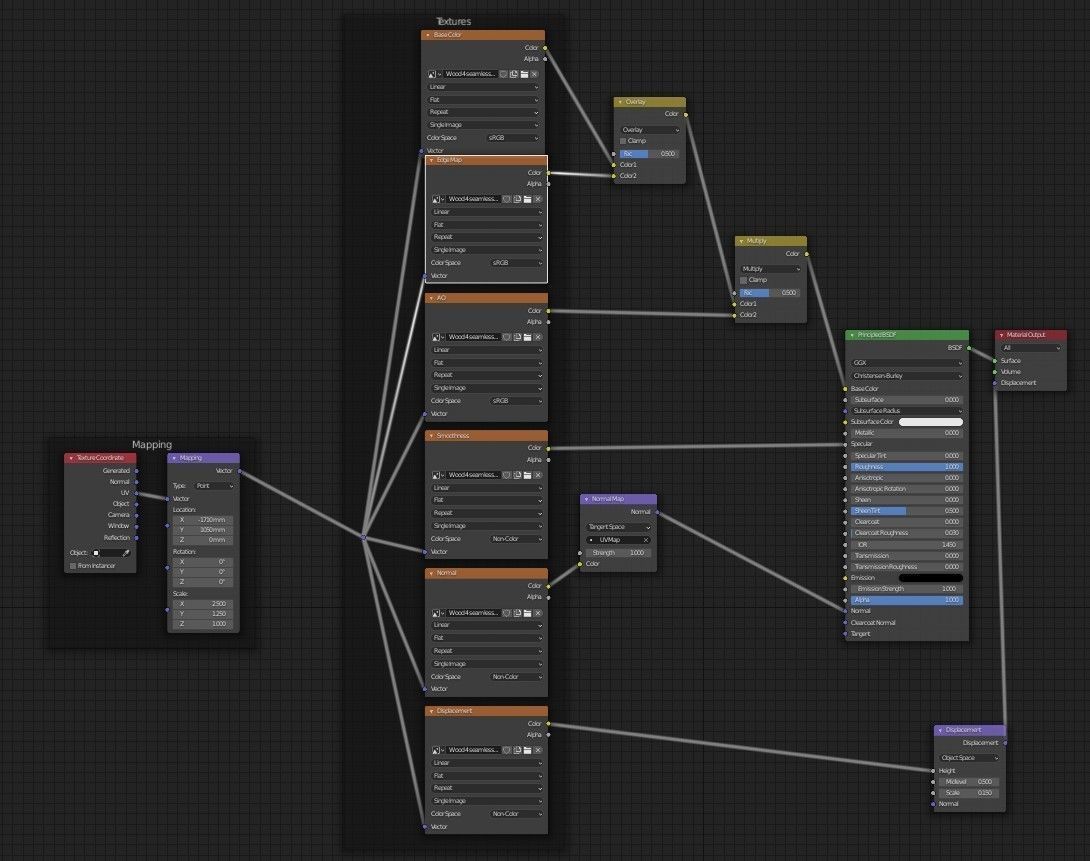This screenshot has width=1090, height=861.
Task: Open Multiply blend type dropdown
Action: point(770,269)
